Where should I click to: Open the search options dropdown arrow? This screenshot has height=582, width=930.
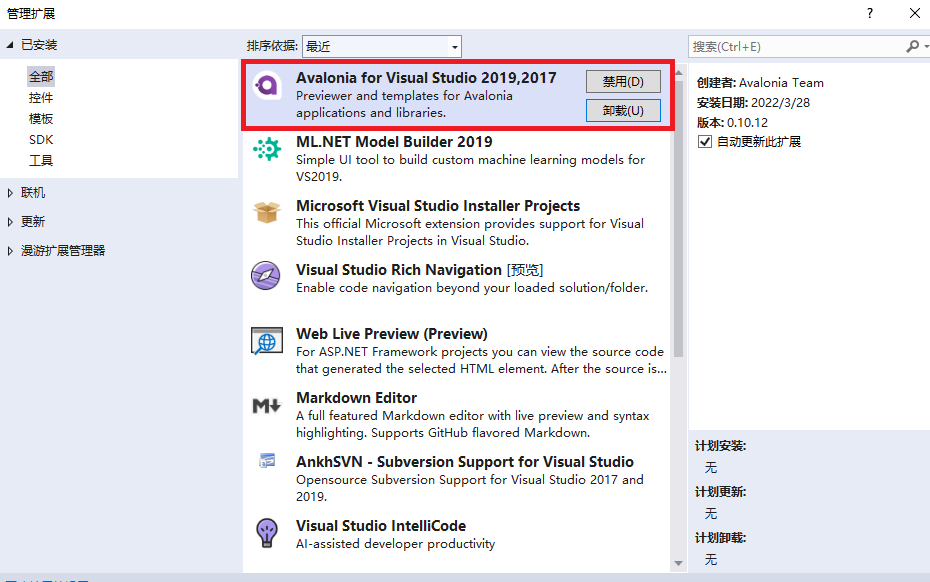pos(926,46)
